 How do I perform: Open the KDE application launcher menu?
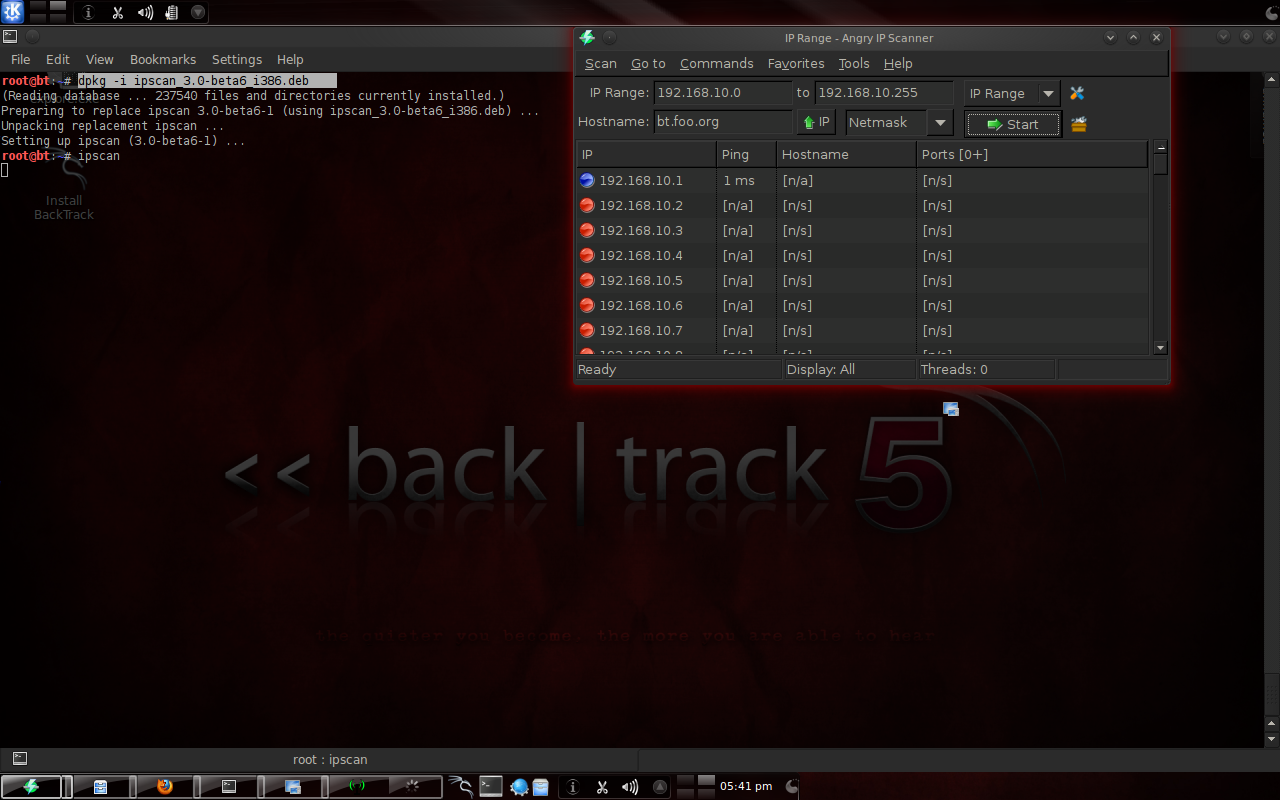(x=12, y=12)
